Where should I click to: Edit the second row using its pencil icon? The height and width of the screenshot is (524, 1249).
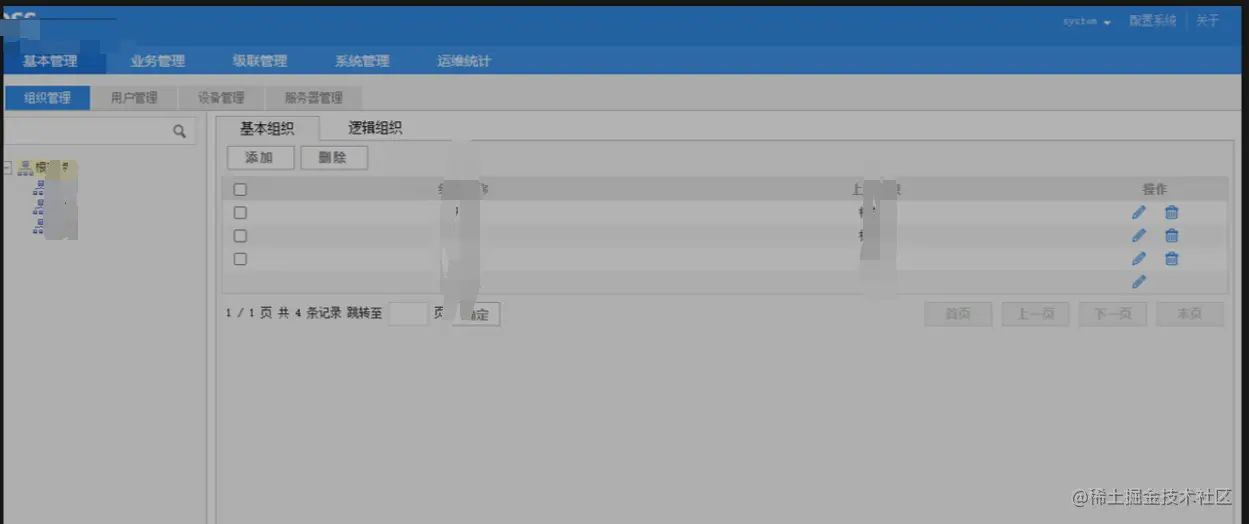point(1139,236)
